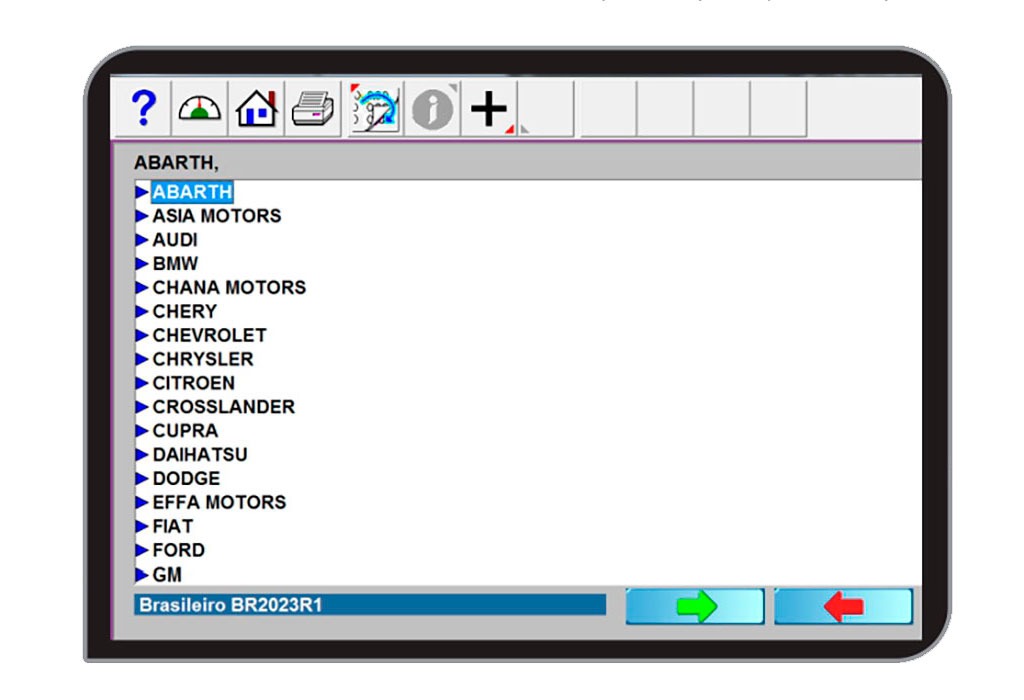Image resolution: width=1024 pixels, height=700 pixels.
Task: Select CHANA MOTORS in the list
Action: 229,287
